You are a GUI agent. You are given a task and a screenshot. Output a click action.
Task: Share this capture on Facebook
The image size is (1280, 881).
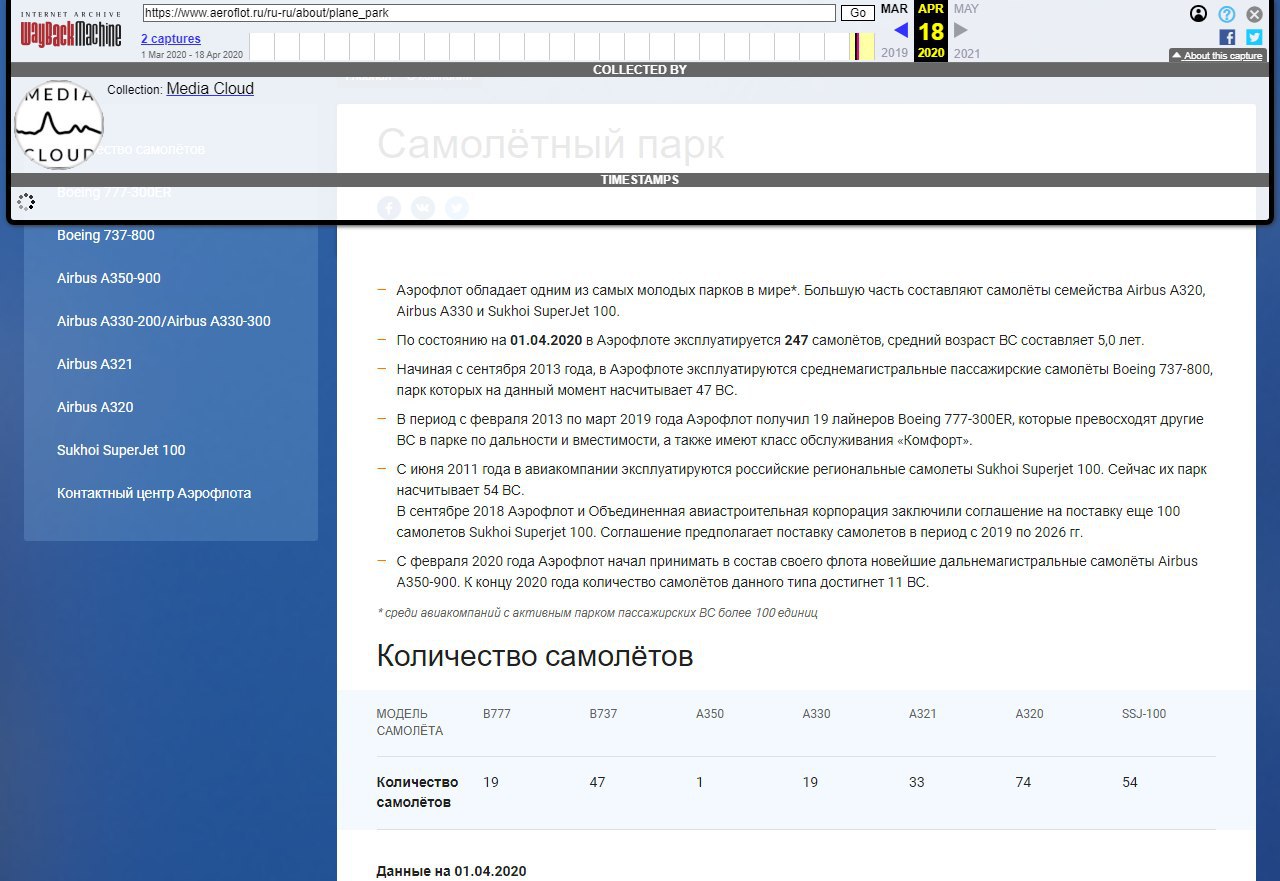[1227, 37]
